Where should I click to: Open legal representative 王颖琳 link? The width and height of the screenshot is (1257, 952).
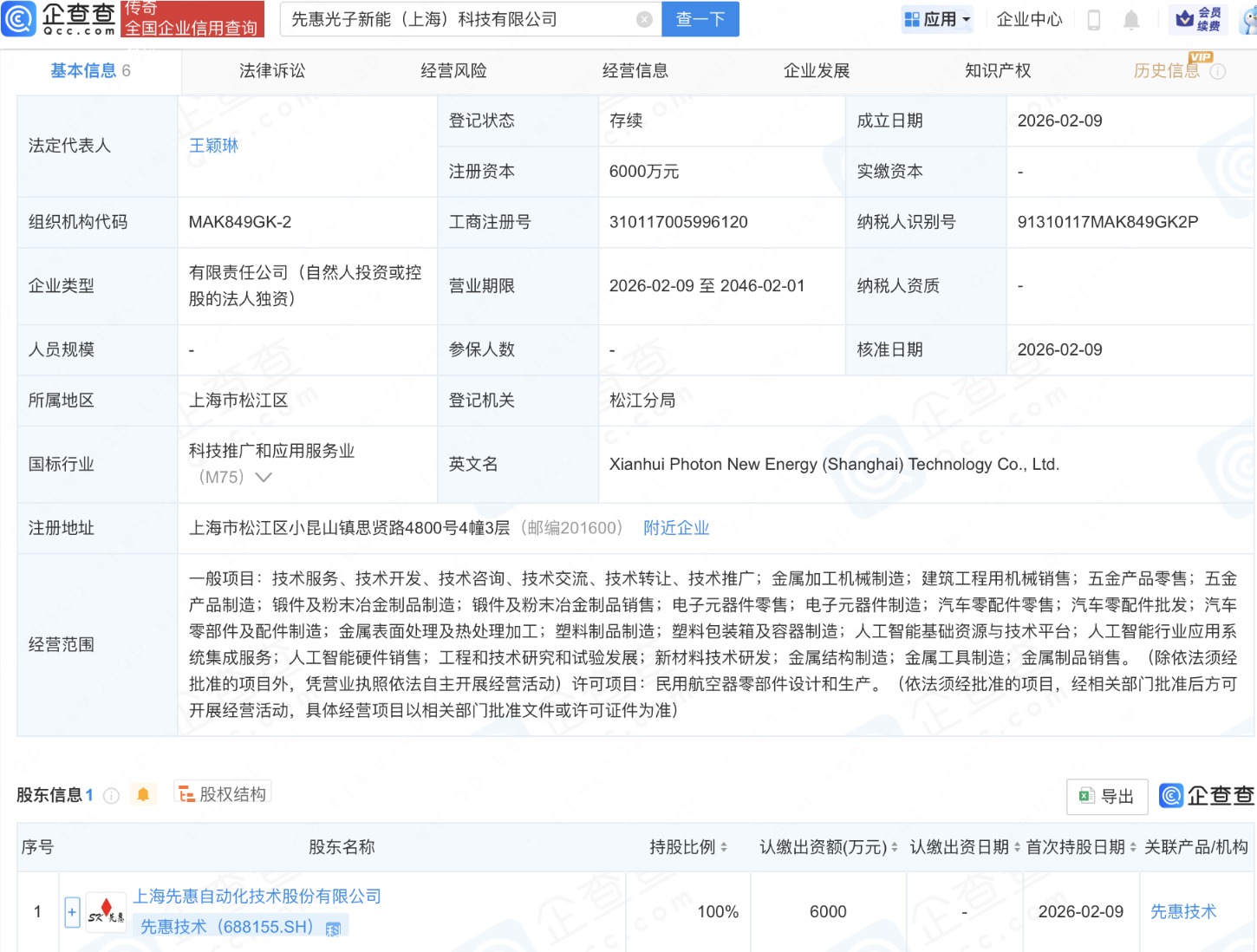[x=213, y=146]
